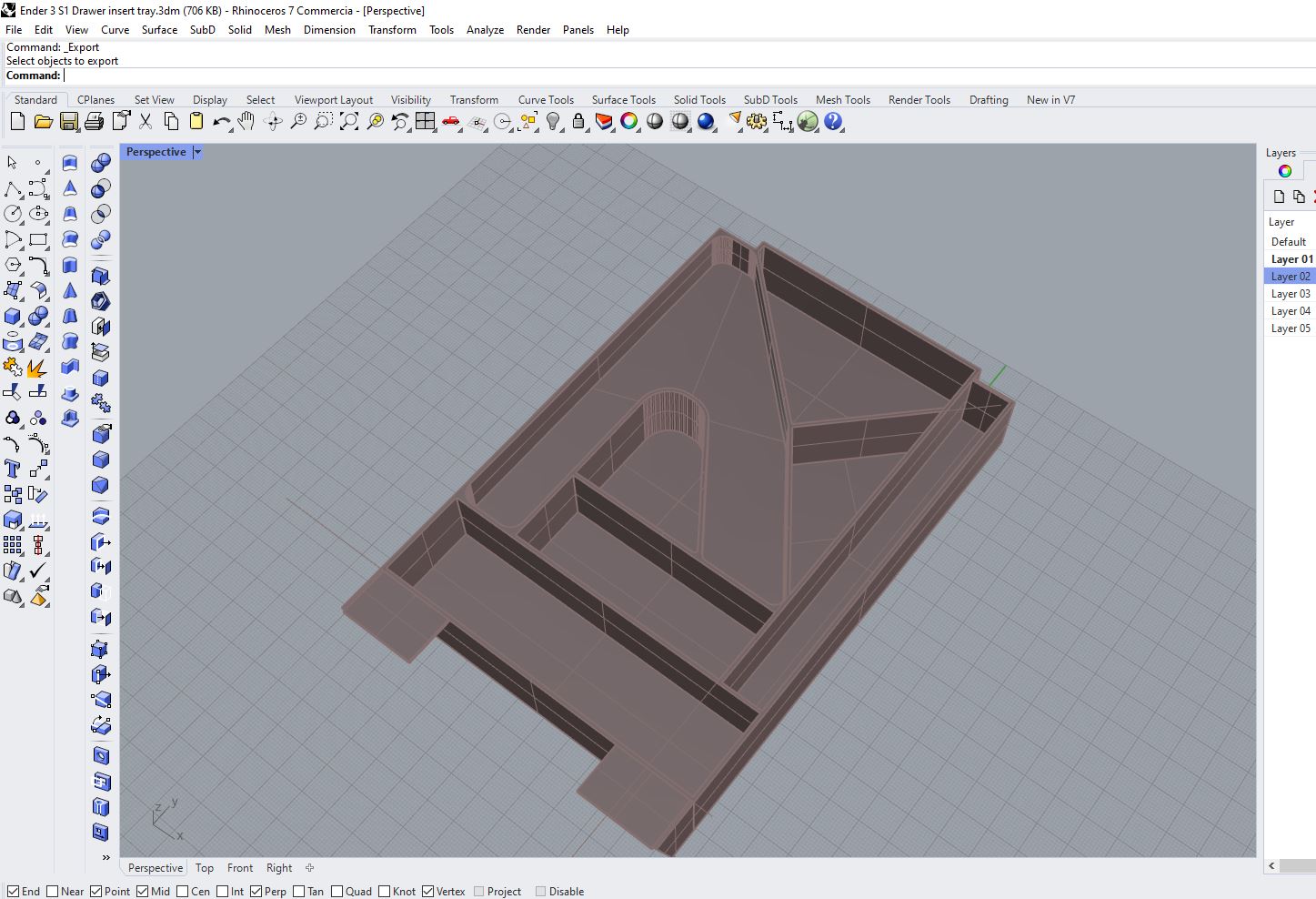Click the Boolean union spheres icon

click(101, 163)
